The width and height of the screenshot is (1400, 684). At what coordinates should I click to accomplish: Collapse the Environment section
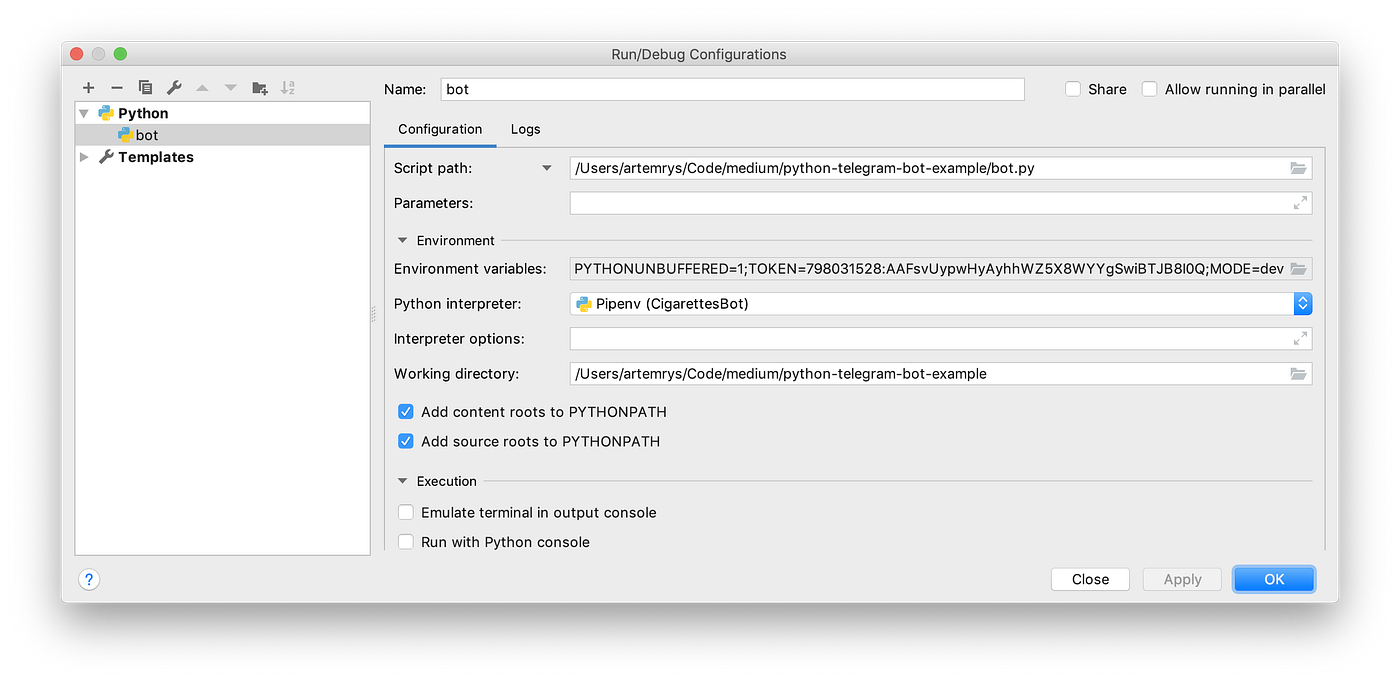click(403, 241)
